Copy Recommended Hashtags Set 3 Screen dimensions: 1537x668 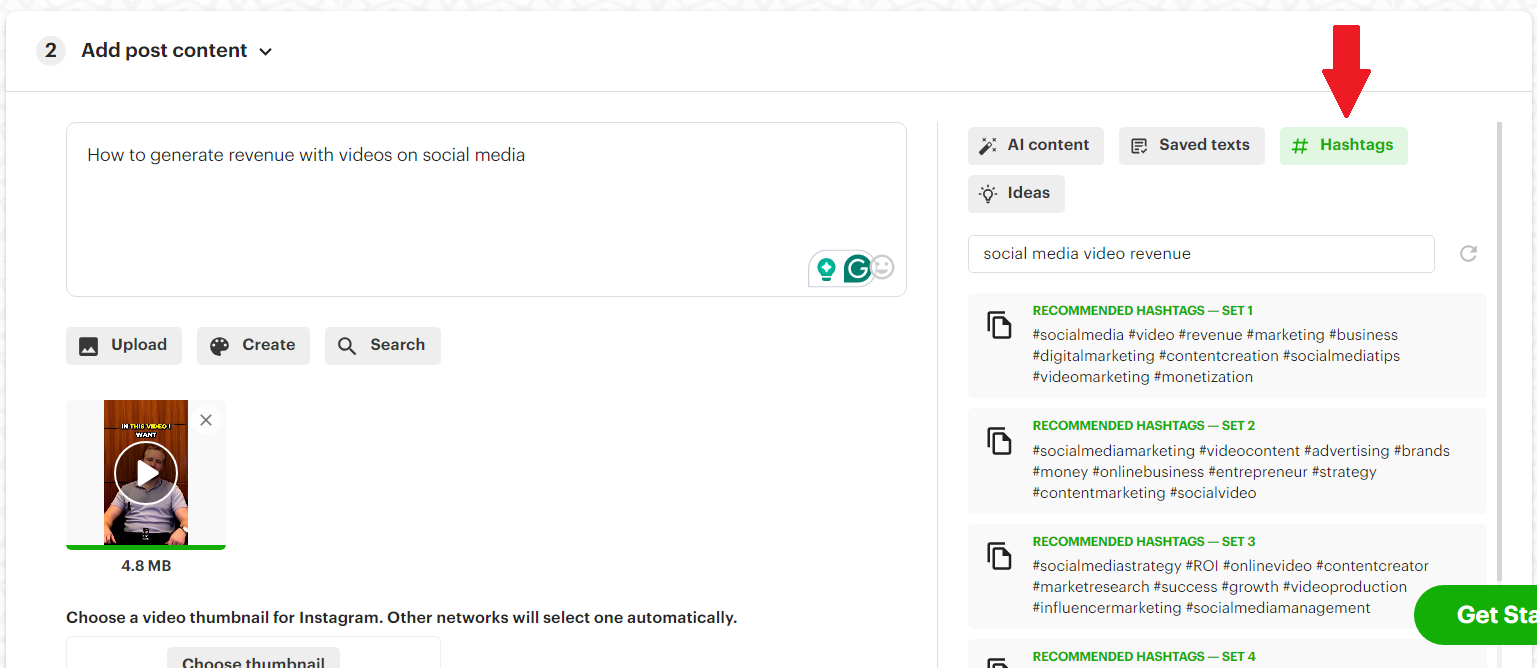click(999, 556)
